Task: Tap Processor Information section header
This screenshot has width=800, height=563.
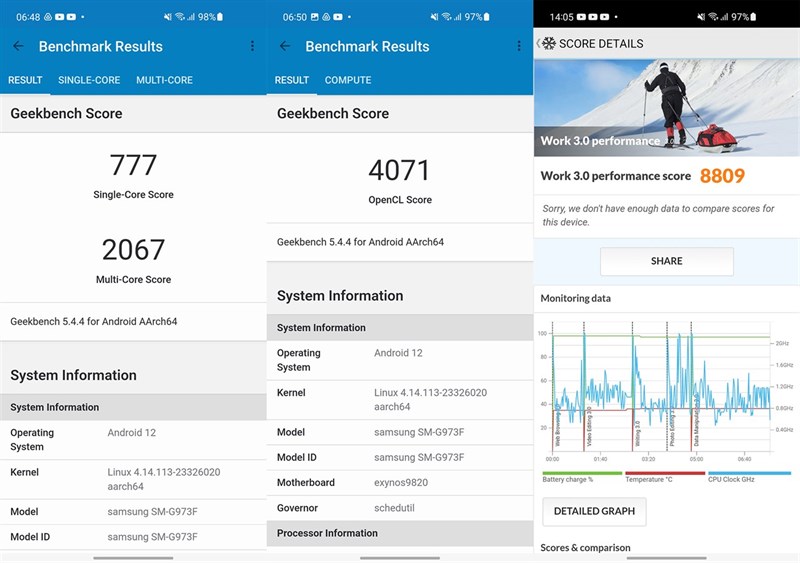Action: (x=400, y=533)
